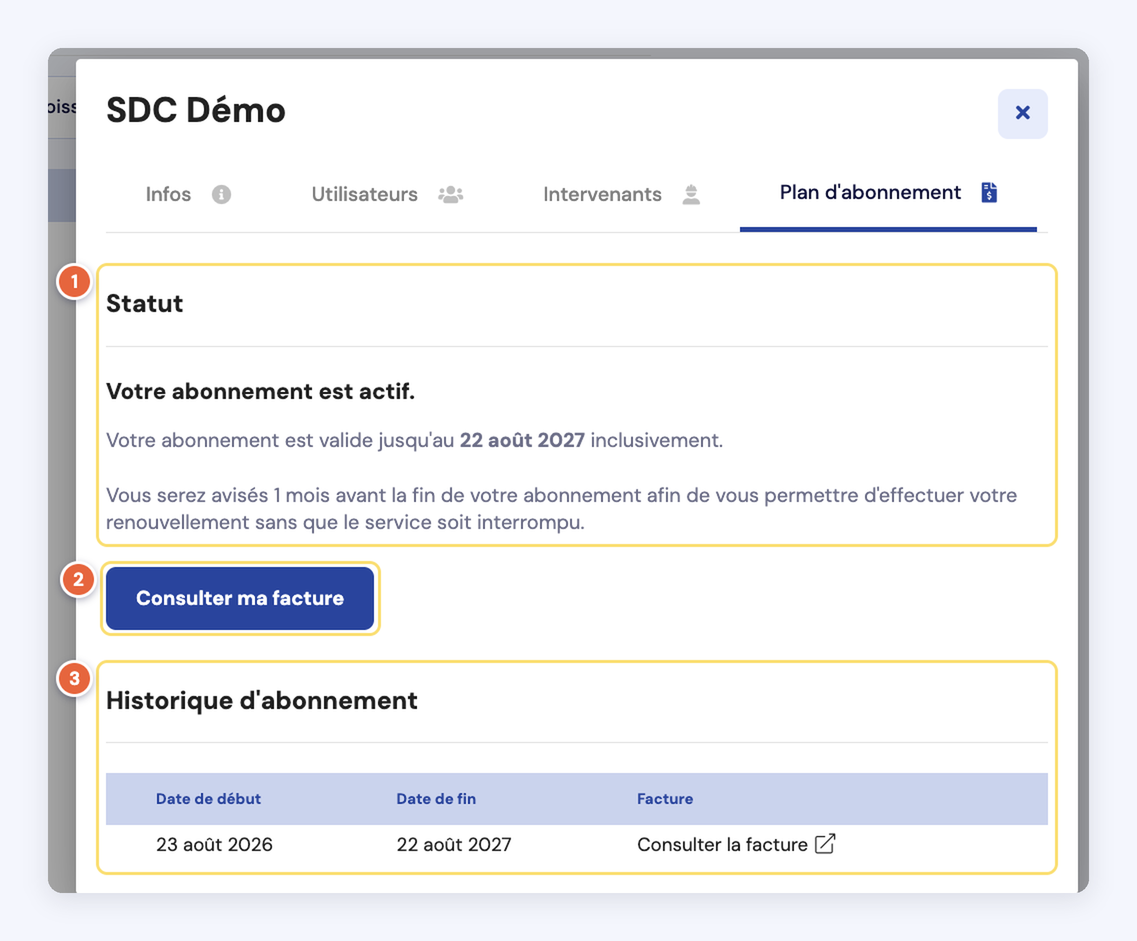Click the worker icon beside Intervenants
This screenshot has height=941, width=1137.
tap(691, 194)
